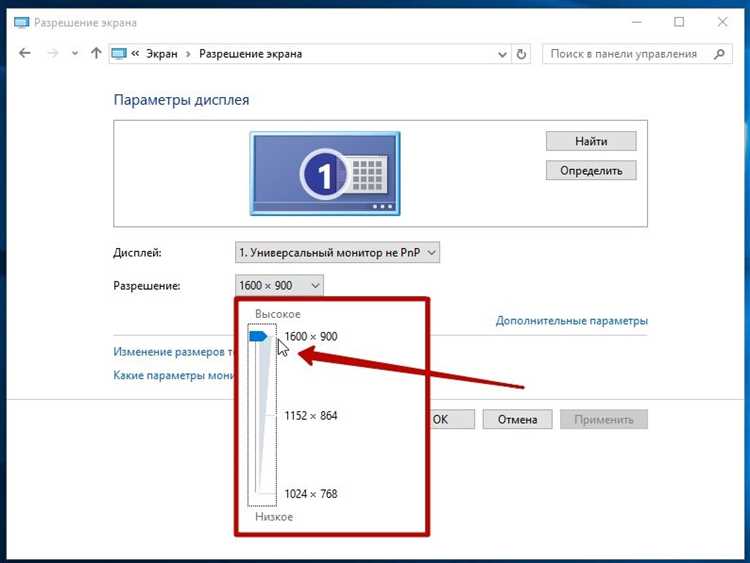Screen dimensions: 750x563
Task: Click the 'Высокое' slider label
Action: pos(278,314)
